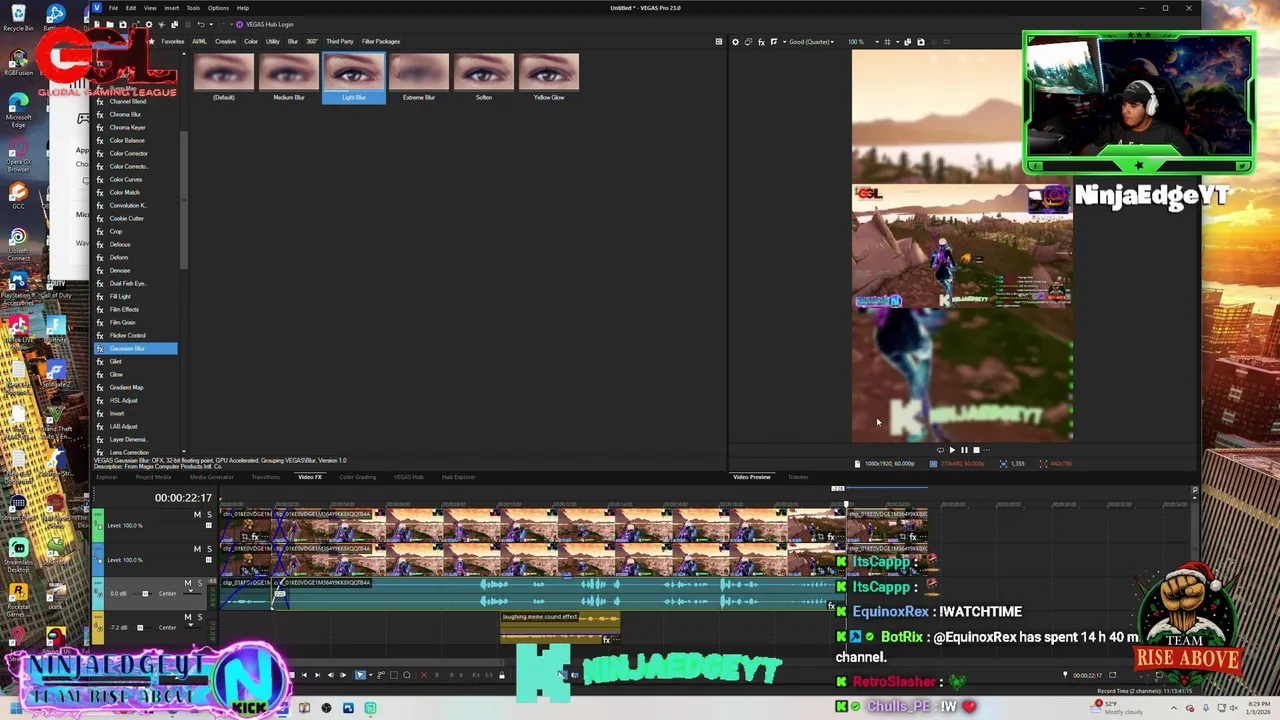Image resolution: width=1280 pixels, height=720 pixels.
Task: Filter effects by Third Party category
Action: coord(340,42)
